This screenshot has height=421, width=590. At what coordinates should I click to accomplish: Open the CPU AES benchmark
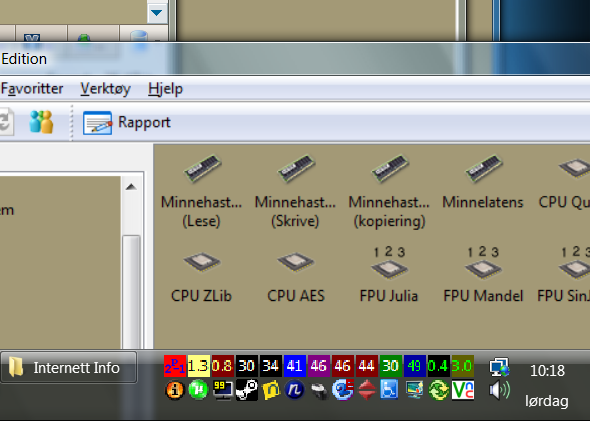(x=296, y=277)
